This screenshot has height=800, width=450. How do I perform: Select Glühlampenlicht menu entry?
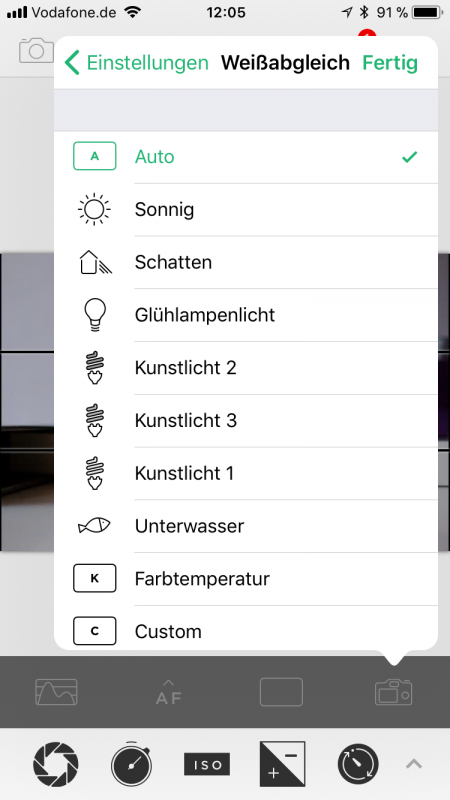click(246, 315)
